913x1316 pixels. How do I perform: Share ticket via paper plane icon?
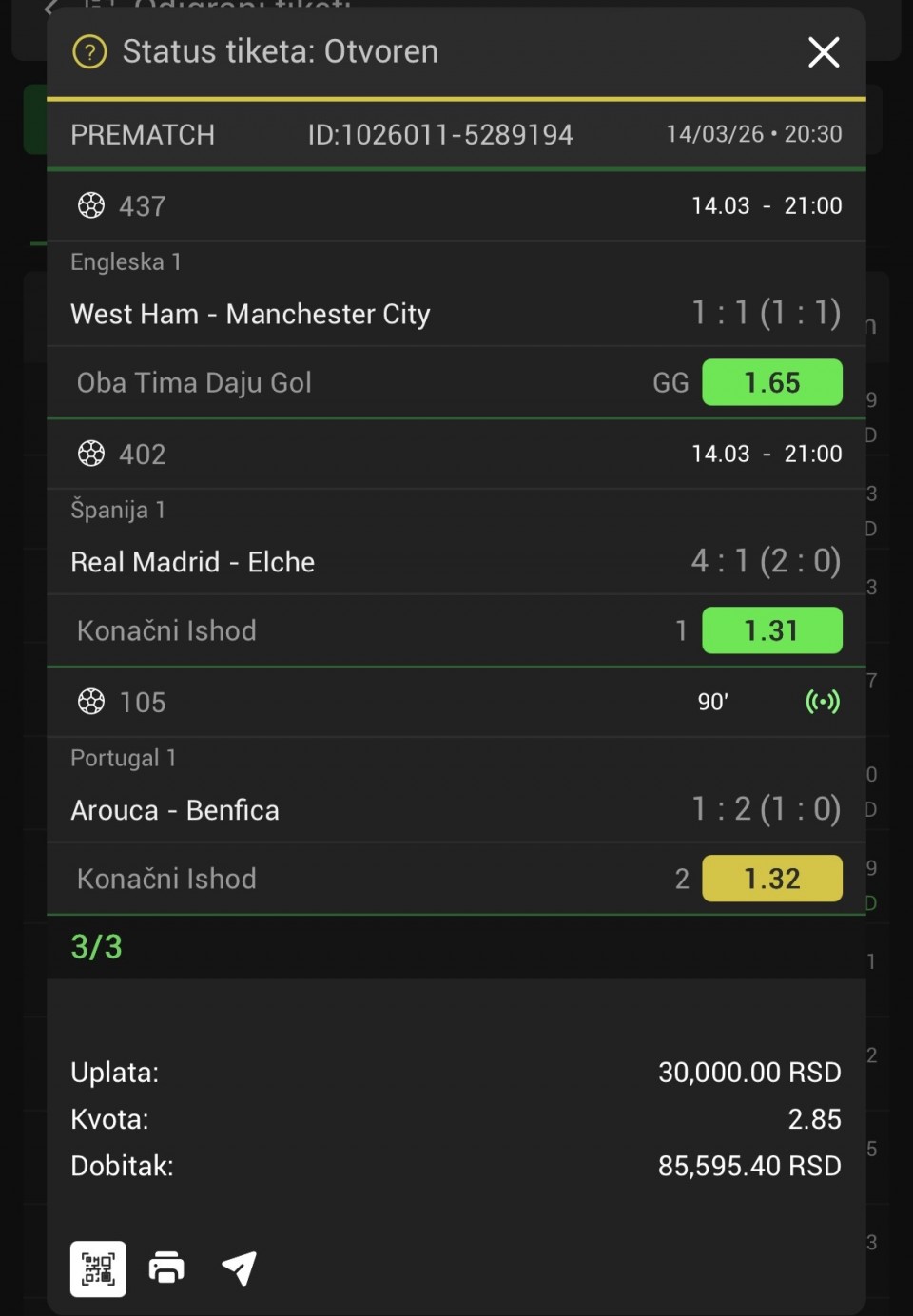tap(239, 1268)
